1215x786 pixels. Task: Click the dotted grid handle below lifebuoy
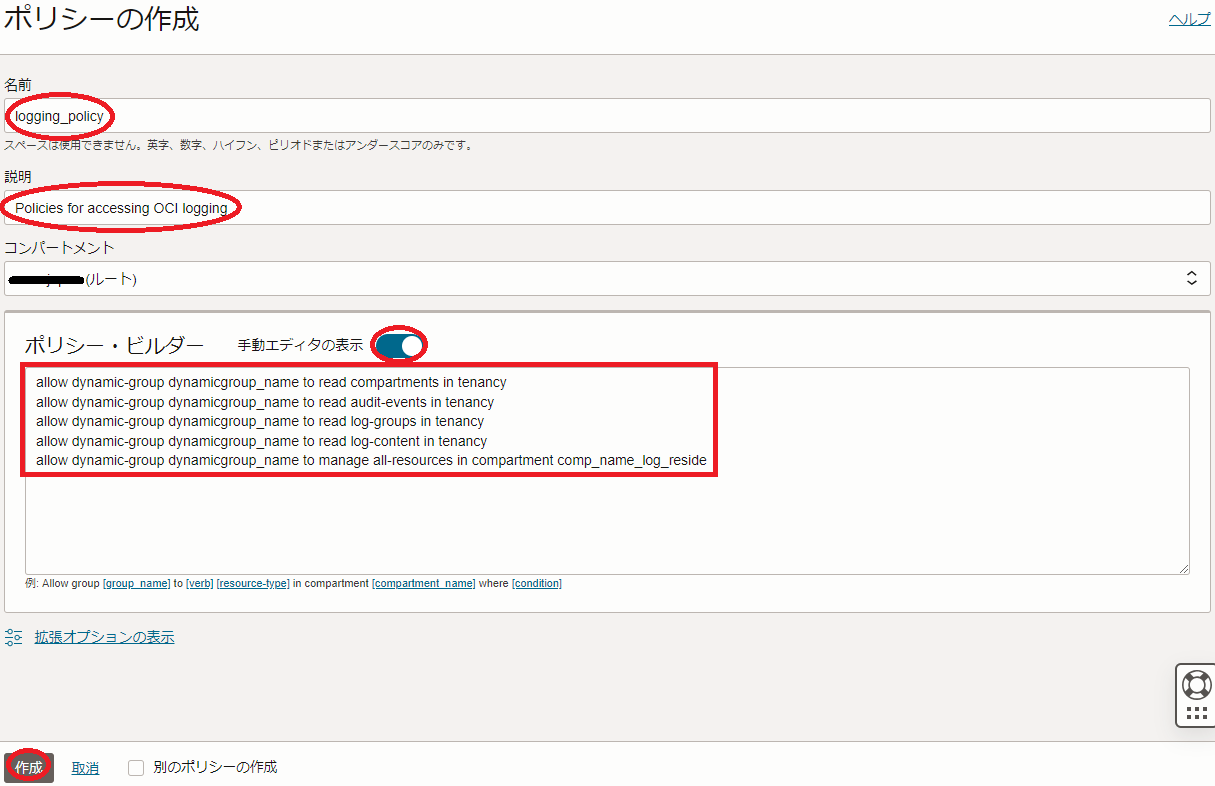coord(1196,713)
